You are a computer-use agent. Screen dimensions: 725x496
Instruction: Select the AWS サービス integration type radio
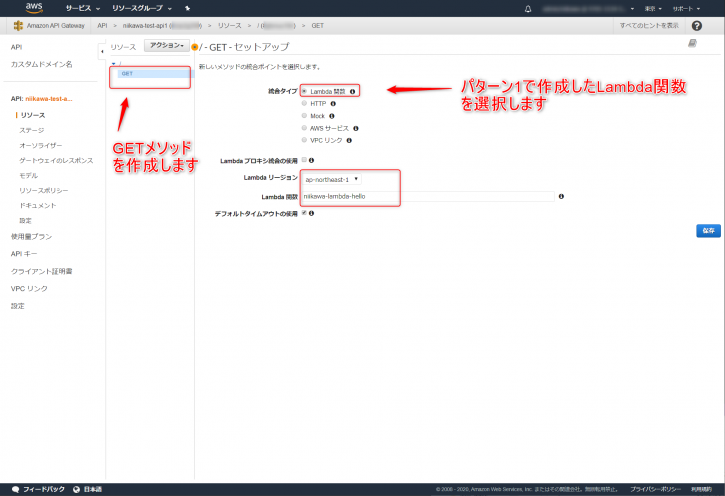[304, 128]
